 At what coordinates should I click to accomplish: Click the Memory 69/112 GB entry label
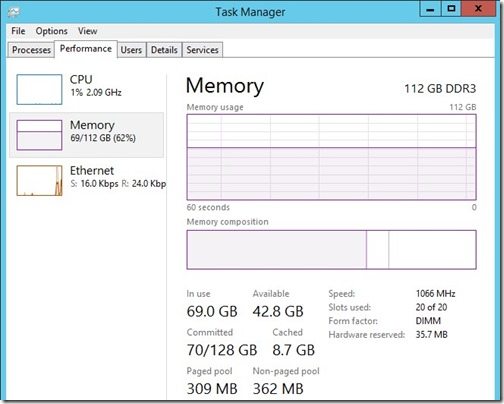[x=103, y=131]
